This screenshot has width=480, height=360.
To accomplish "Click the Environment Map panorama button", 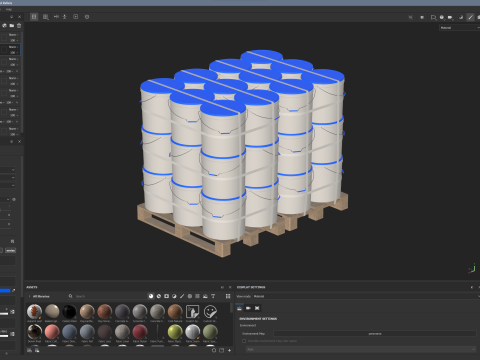I will [x=375, y=333].
